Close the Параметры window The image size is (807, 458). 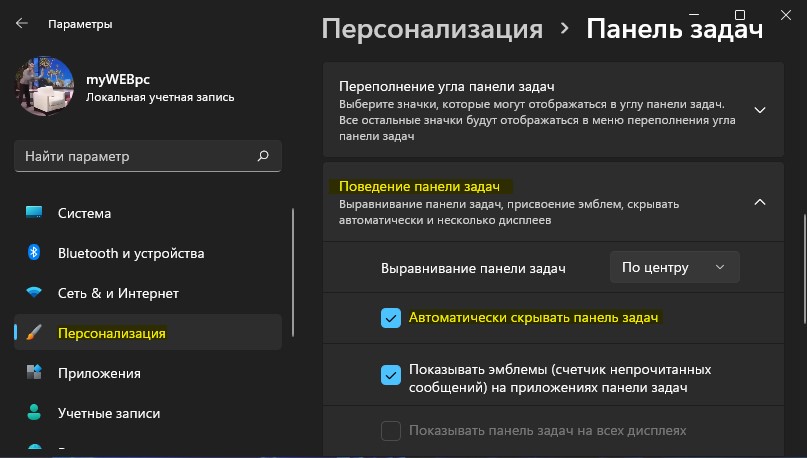785,15
